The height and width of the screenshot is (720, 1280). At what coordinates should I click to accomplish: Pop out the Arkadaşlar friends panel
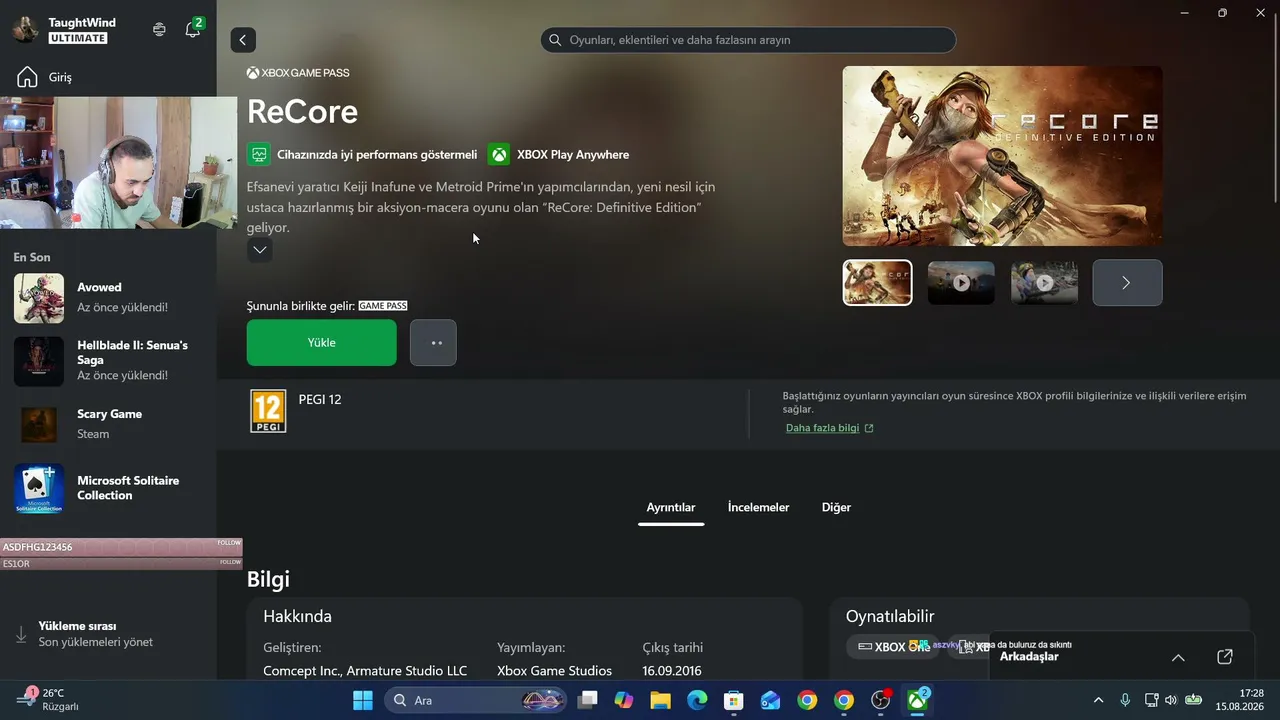tap(1225, 657)
